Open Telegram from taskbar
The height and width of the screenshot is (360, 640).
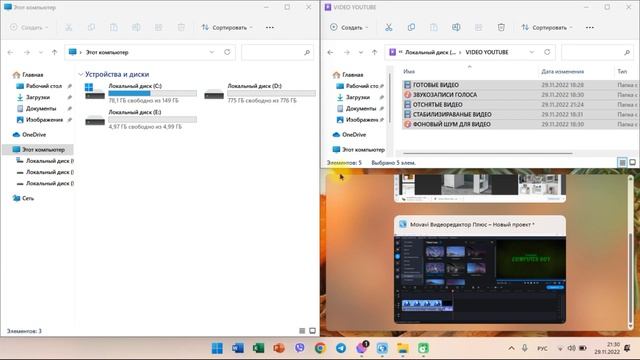tap(341, 348)
